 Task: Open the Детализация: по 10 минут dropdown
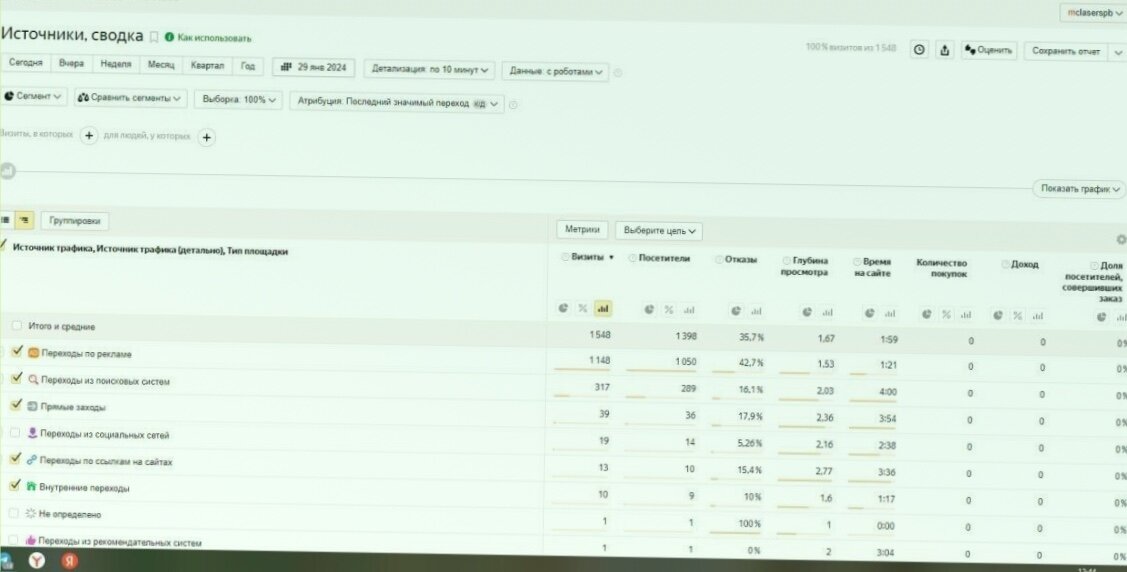429,70
